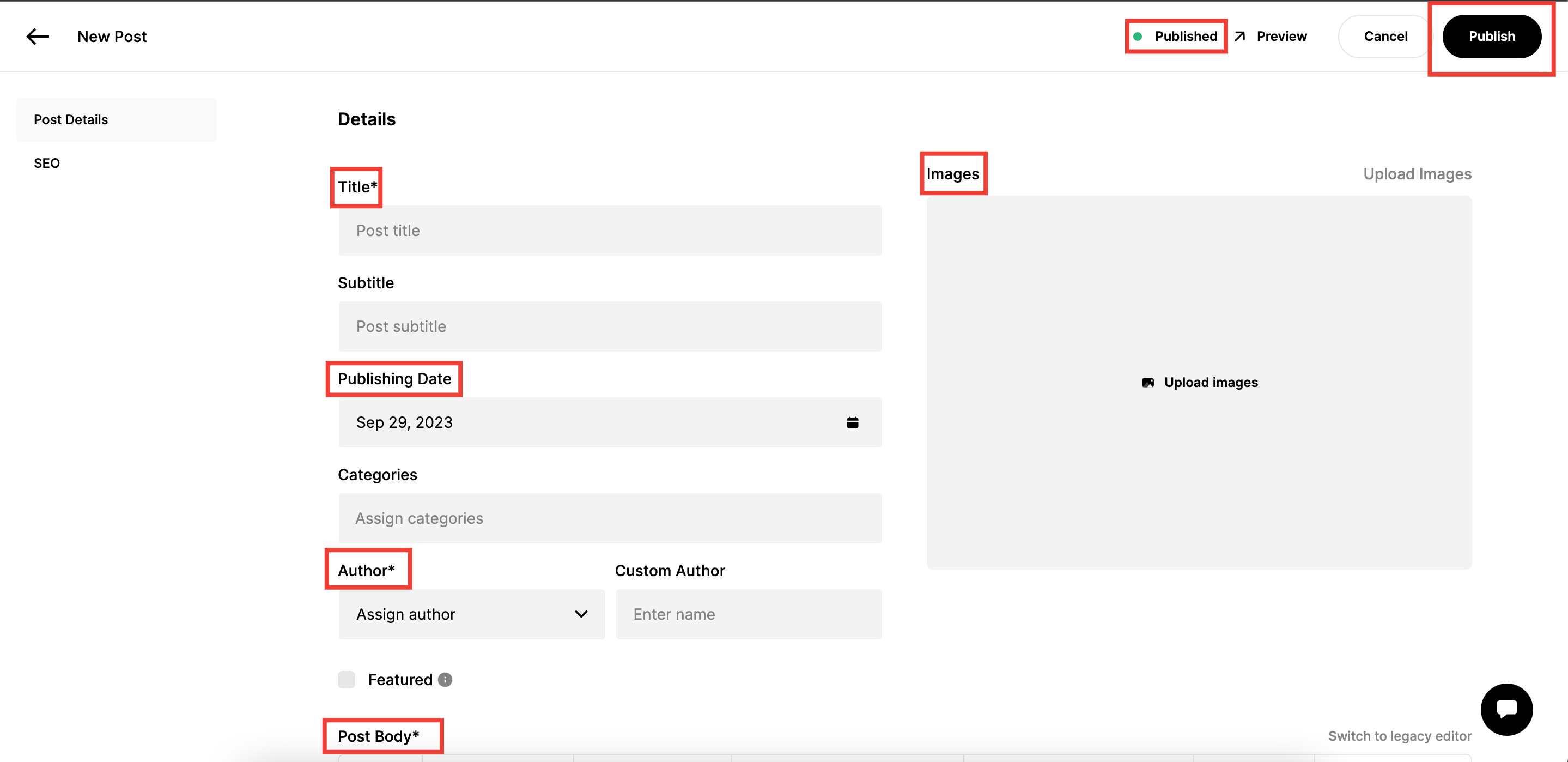Open the calendar icon in Publishing Date field

point(852,422)
